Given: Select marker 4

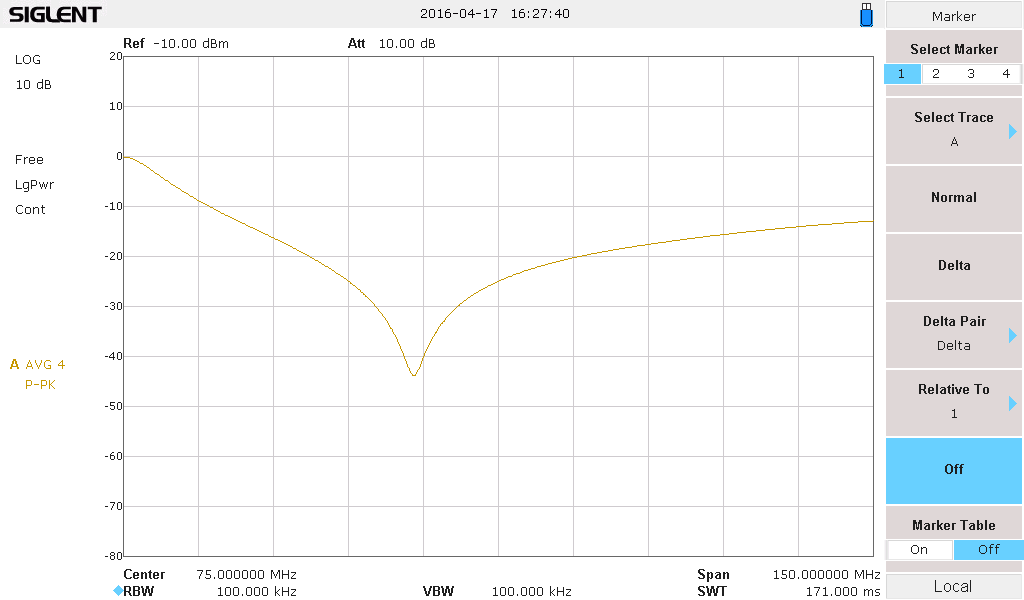Looking at the screenshot, I should (x=1006, y=74).
